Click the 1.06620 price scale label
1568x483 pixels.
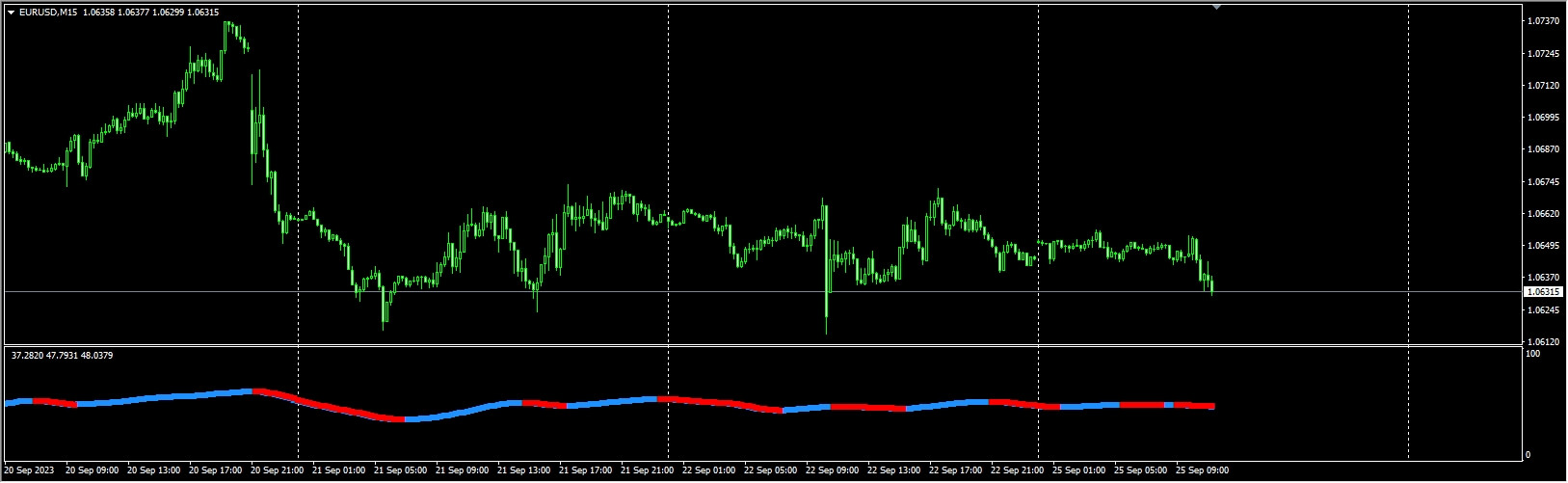(x=1544, y=213)
